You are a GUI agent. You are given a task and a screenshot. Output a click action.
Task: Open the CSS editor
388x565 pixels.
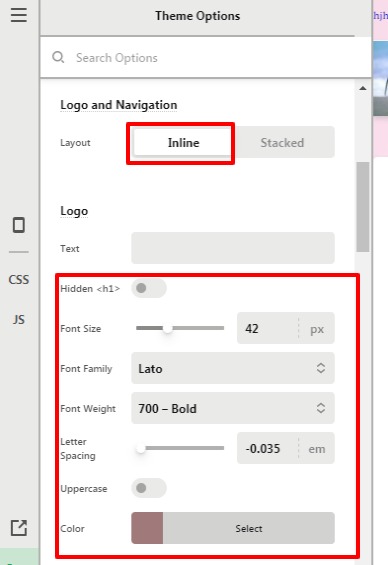coord(19,280)
